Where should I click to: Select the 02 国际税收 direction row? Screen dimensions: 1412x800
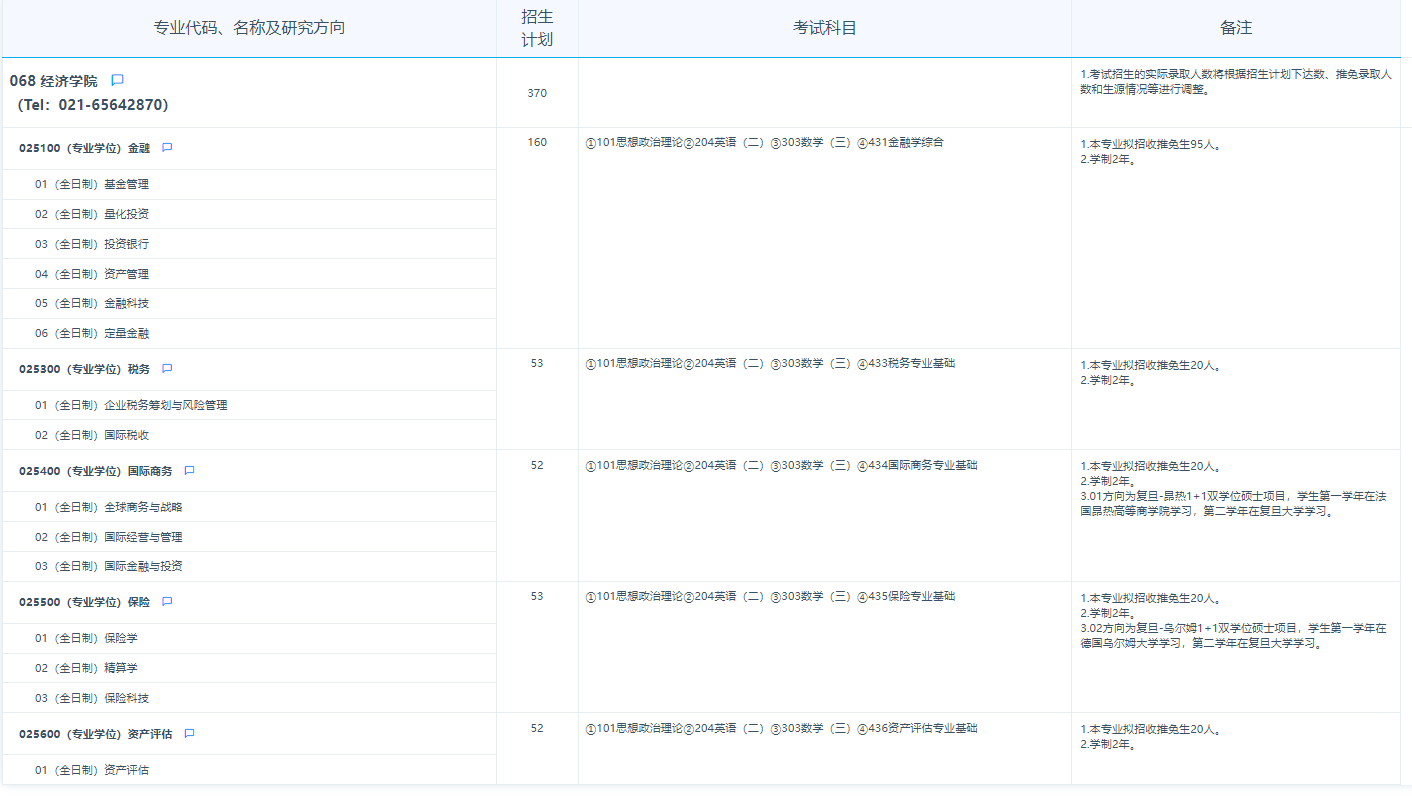point(92,435)
